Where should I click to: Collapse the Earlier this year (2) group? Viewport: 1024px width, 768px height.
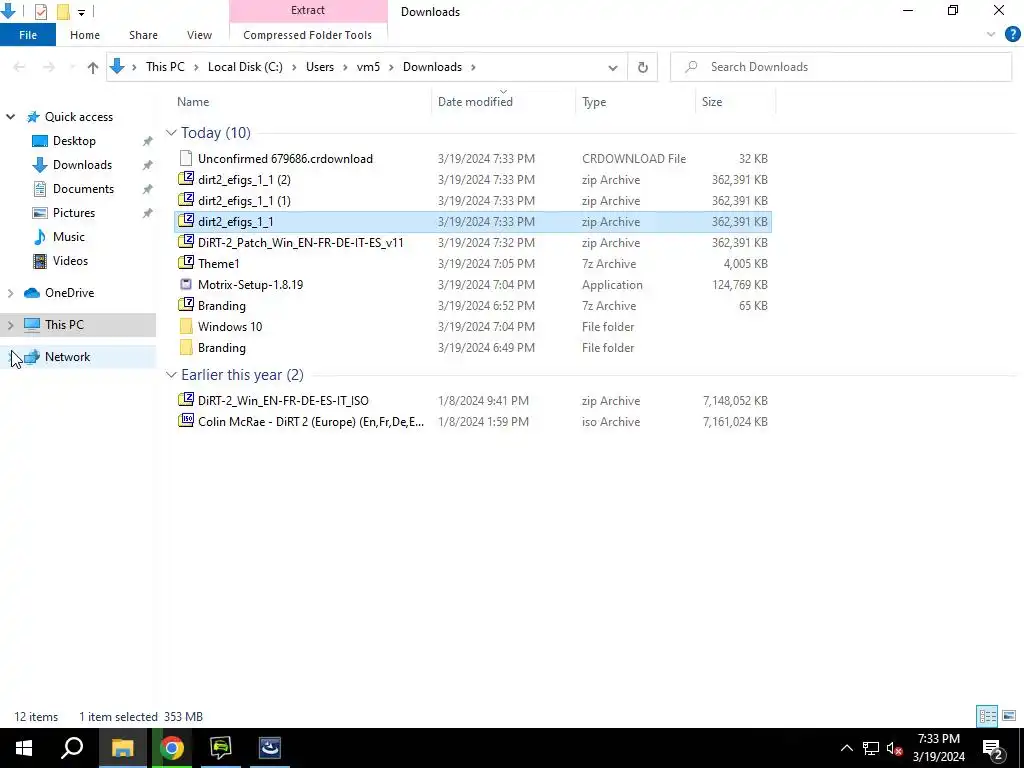(x=171, y=375)
